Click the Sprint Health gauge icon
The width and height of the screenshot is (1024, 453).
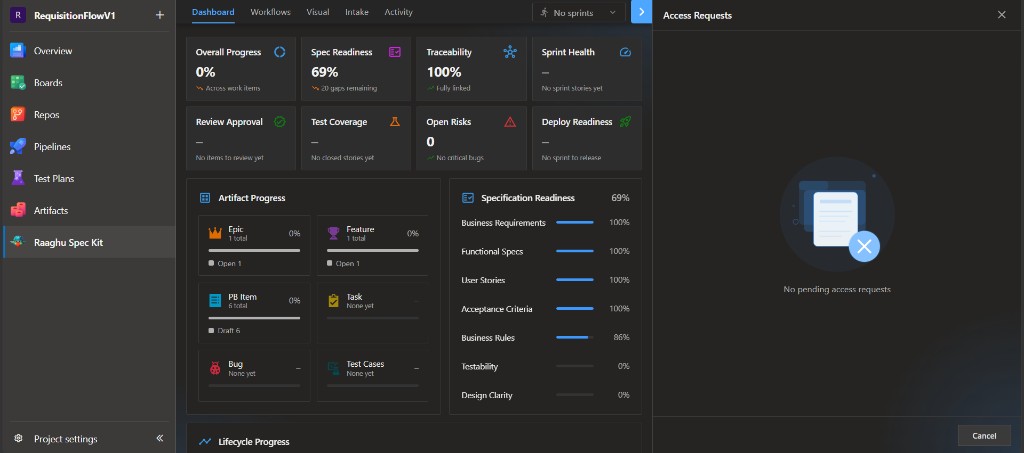pyautogui.click(x=626, y=52)
